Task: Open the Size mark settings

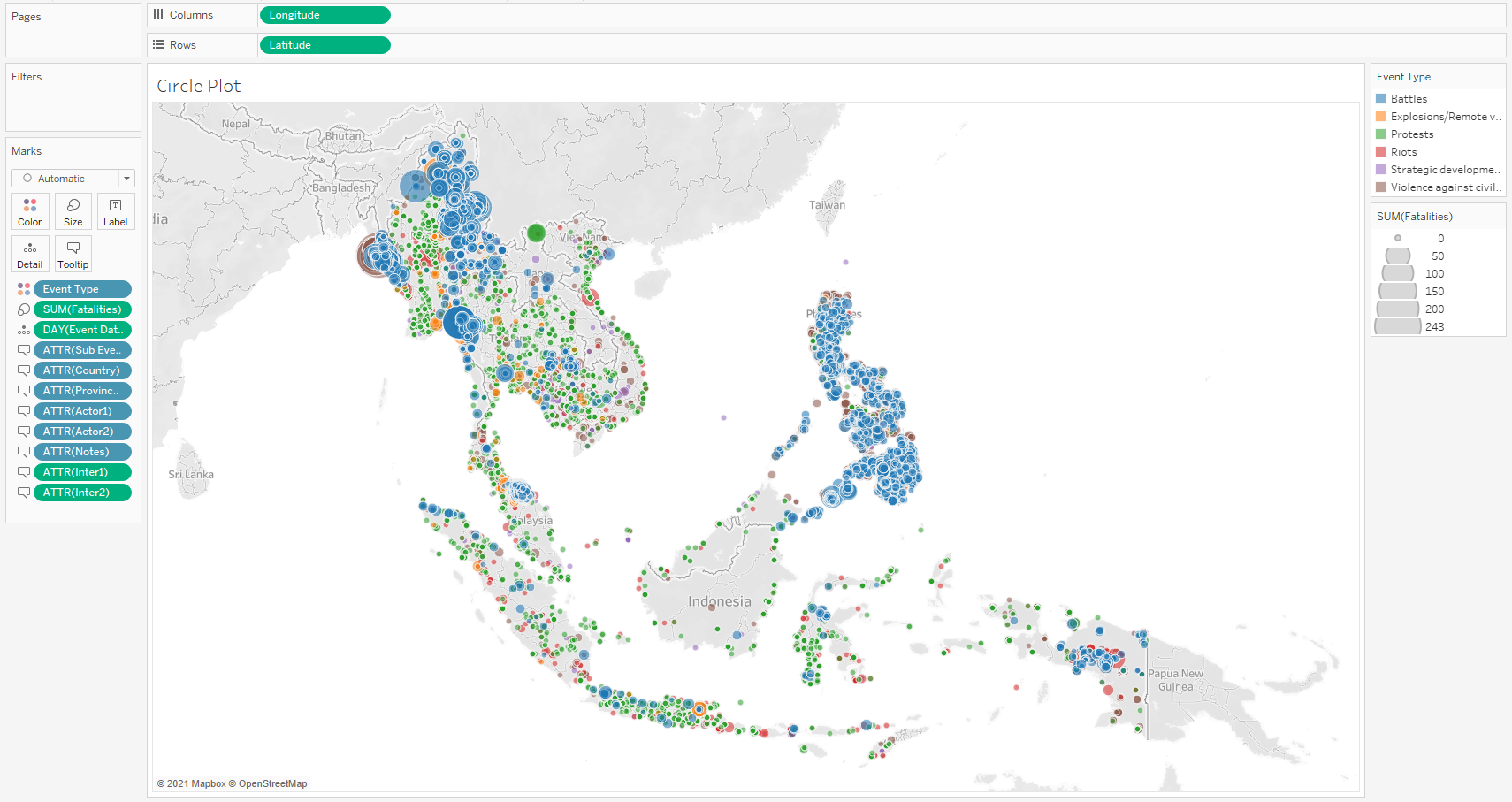Action: pos(73,211)
